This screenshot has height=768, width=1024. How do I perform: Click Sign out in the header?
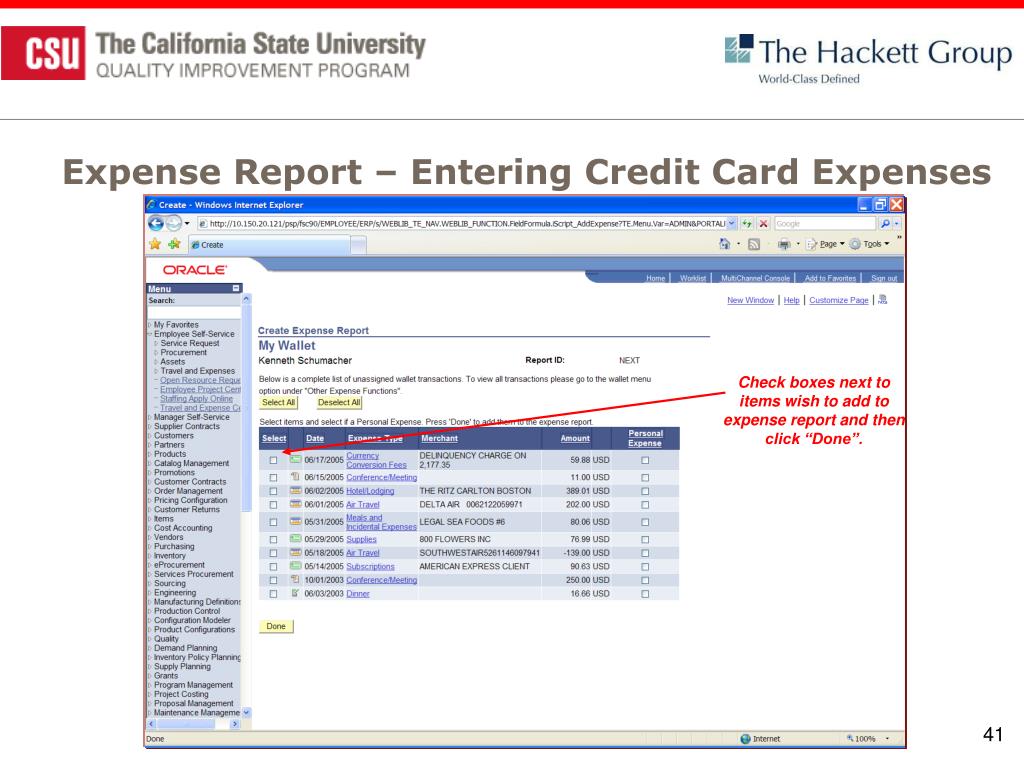point(884,278)
